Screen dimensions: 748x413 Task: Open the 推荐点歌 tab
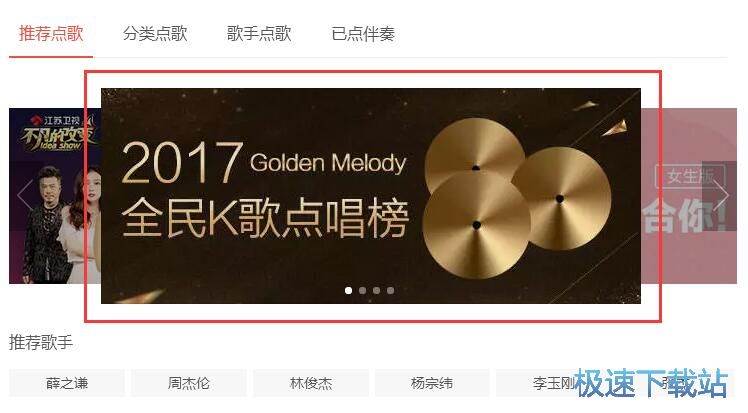(51, 34)
